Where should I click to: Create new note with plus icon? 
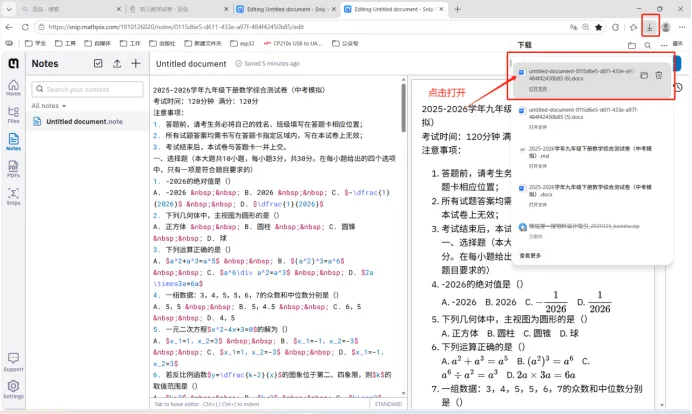tap(136, 64)
